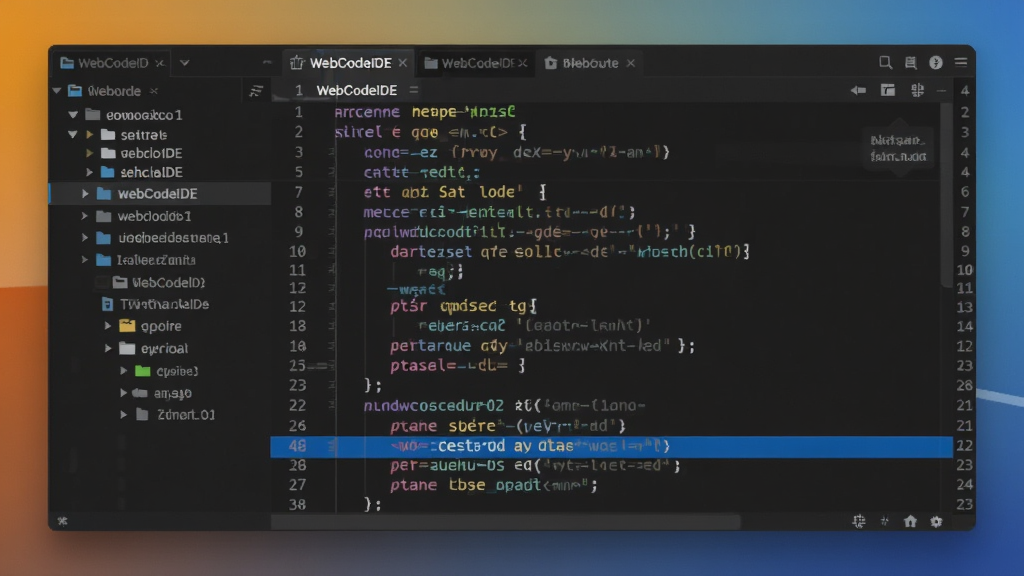The image size is (1024, 576).
Task: Expand the Zdnort_01 folder
Action: [x=124, y=414]
